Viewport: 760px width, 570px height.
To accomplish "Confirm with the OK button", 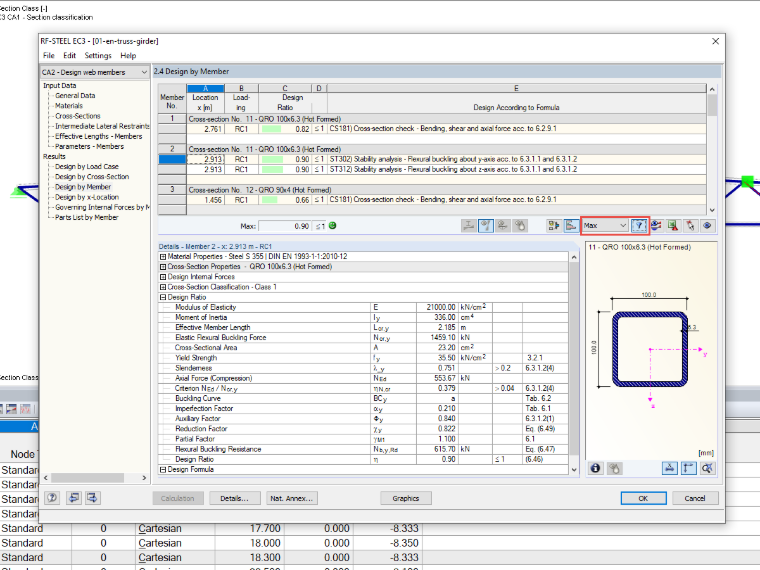I will click(x=643, y=498).
